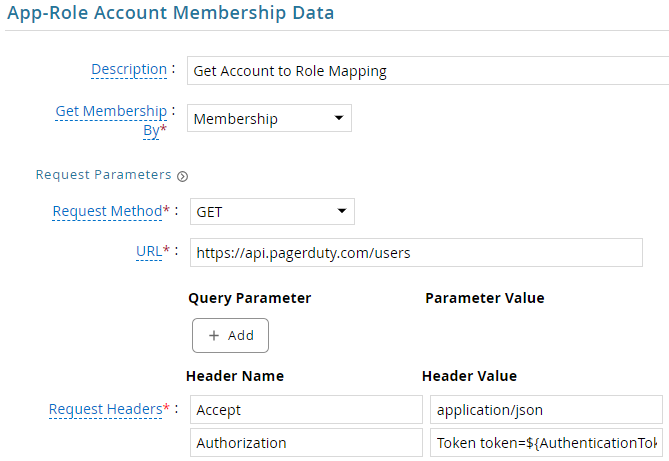This screenshot has width=669, height=461.
Task: Open the Request Headers help link
Action: [x=105, y=409]
